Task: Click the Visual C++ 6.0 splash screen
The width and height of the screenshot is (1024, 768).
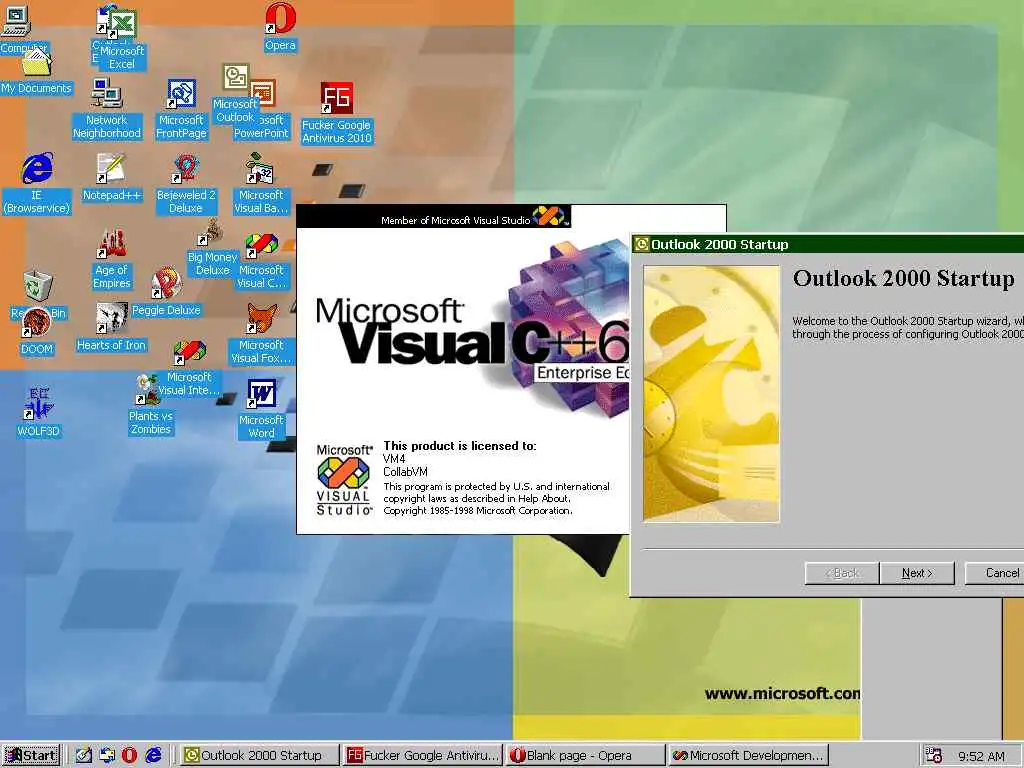Action: point(463,369)
